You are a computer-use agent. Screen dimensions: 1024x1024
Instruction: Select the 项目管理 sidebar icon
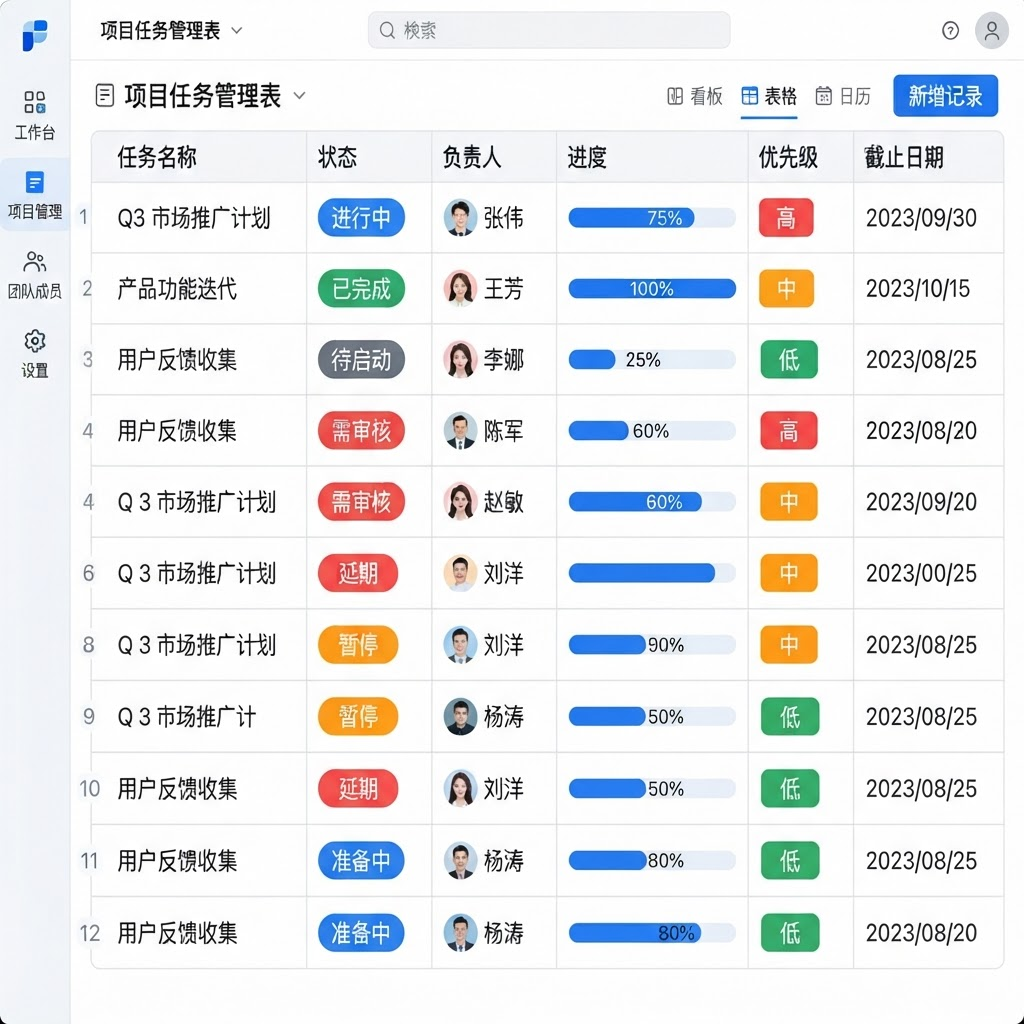[x=35, y=182]
